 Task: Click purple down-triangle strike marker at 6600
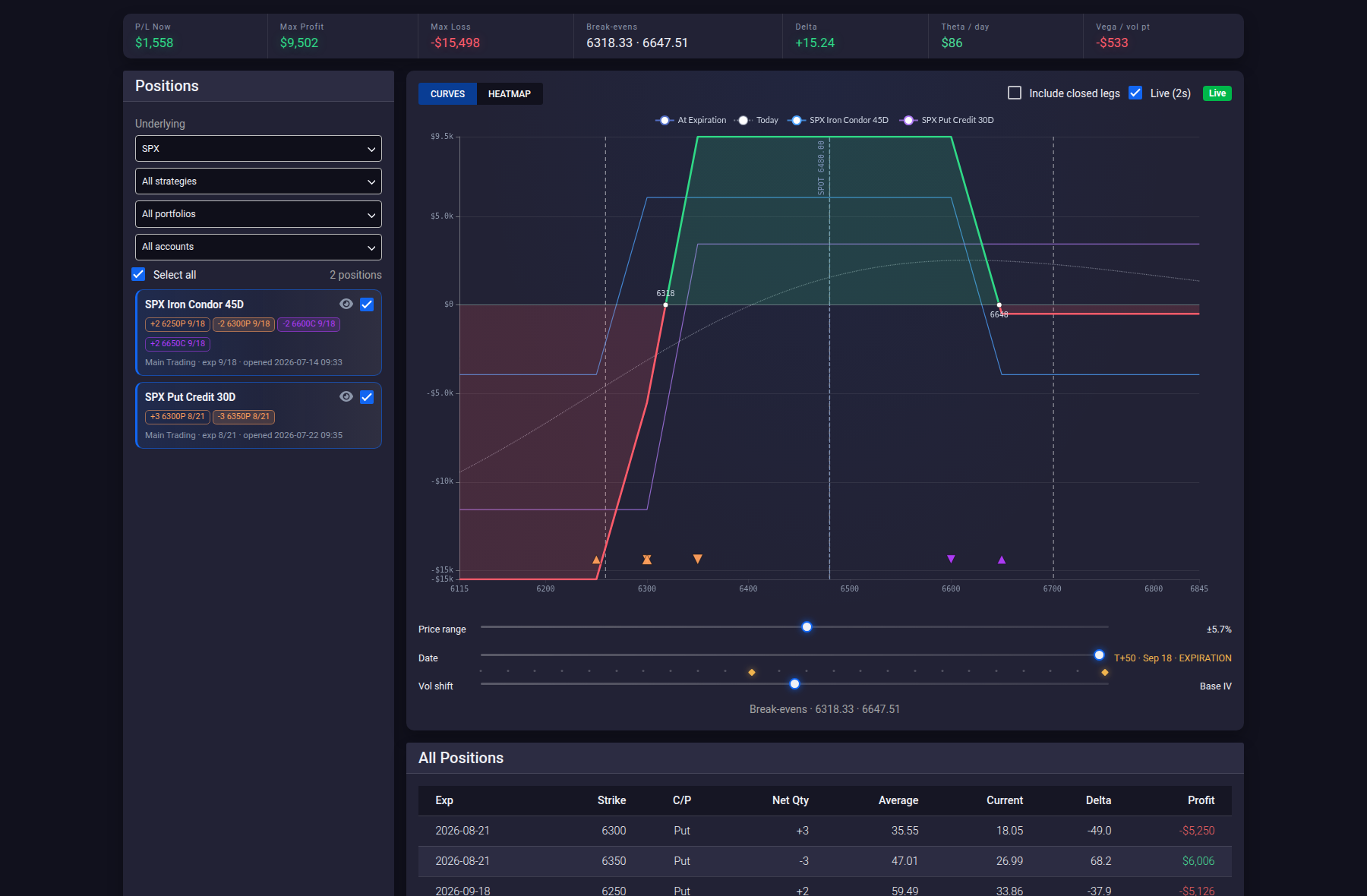(951, 559)
